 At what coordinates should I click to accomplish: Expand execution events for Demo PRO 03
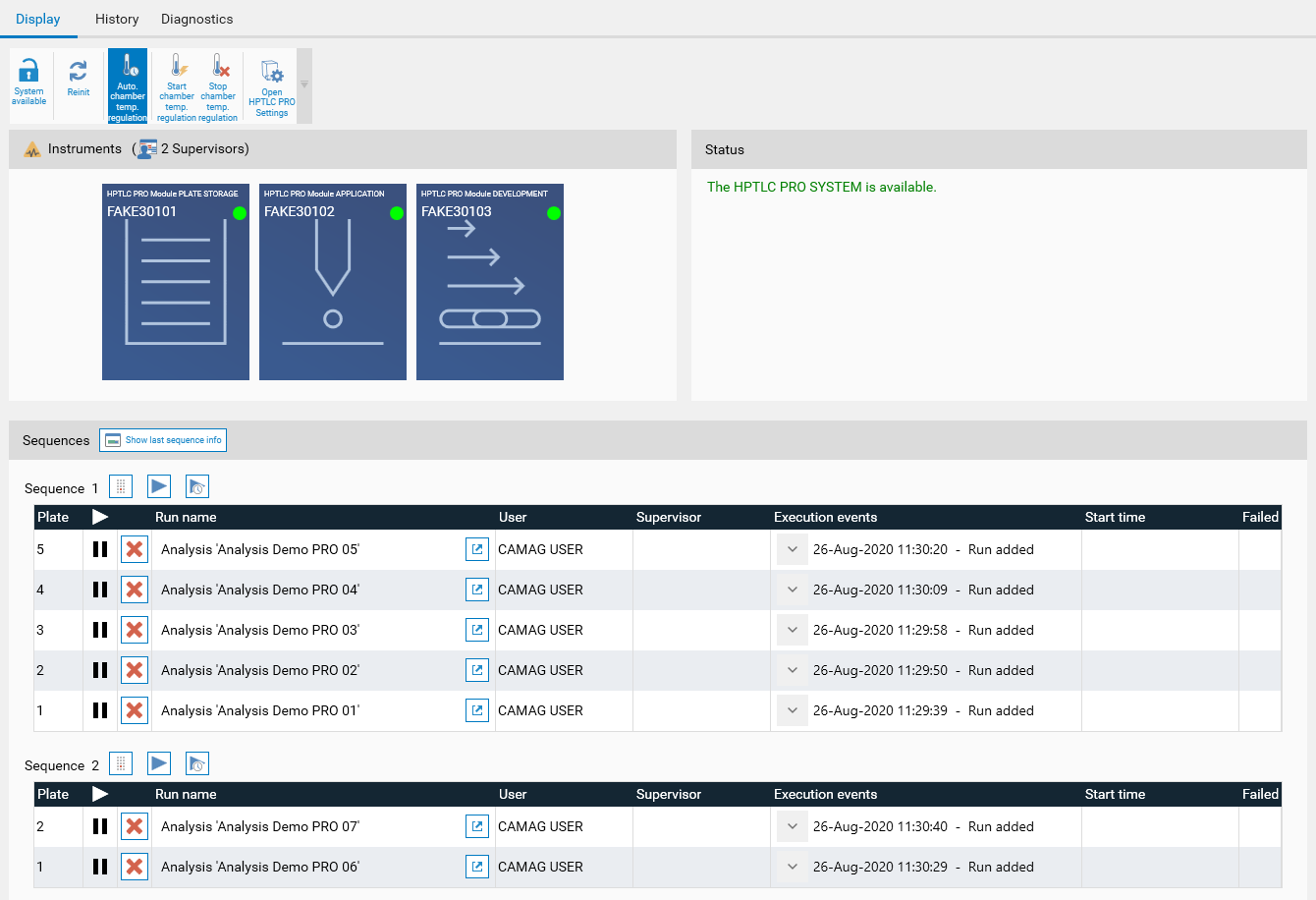(x=793, y=630)
